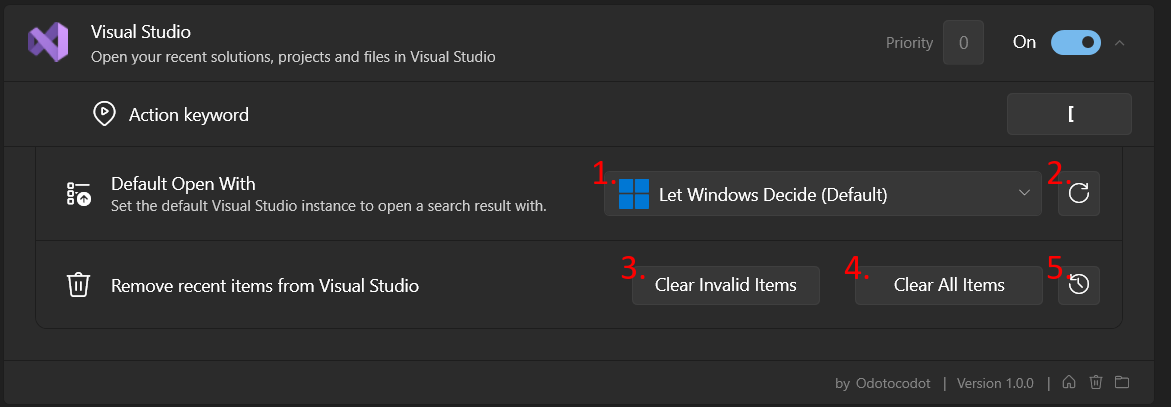Open the plugin website home icon
The width and height of the screenshot is (1171, 407).
(1069, 382)
